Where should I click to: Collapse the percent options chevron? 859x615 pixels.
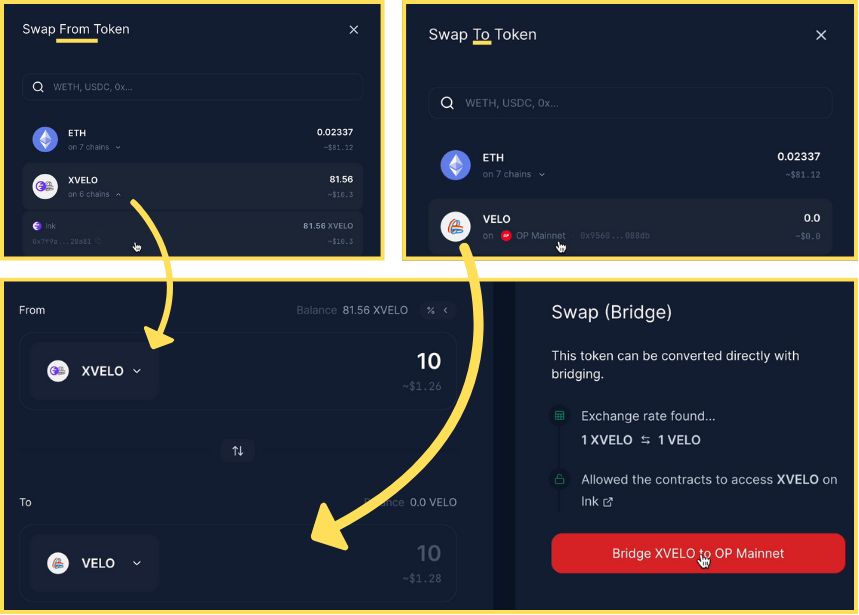[445, 311]
